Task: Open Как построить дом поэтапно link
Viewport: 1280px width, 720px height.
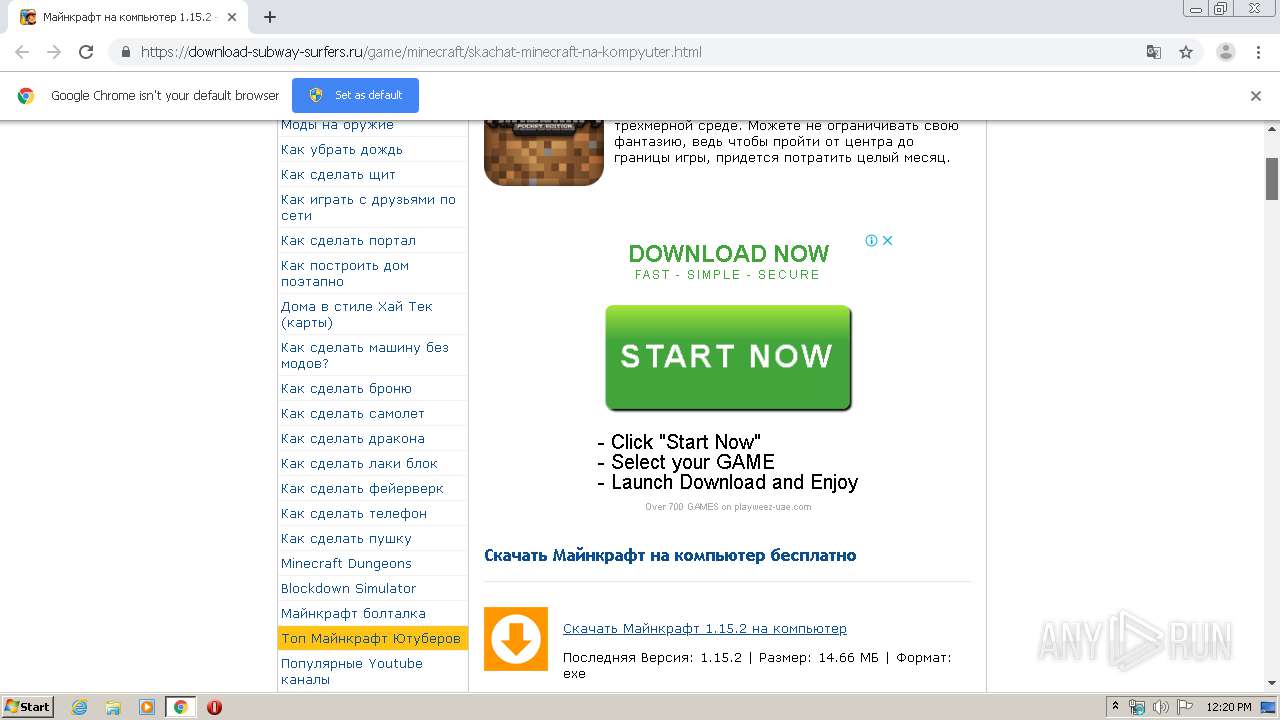Action: point(345,273)
